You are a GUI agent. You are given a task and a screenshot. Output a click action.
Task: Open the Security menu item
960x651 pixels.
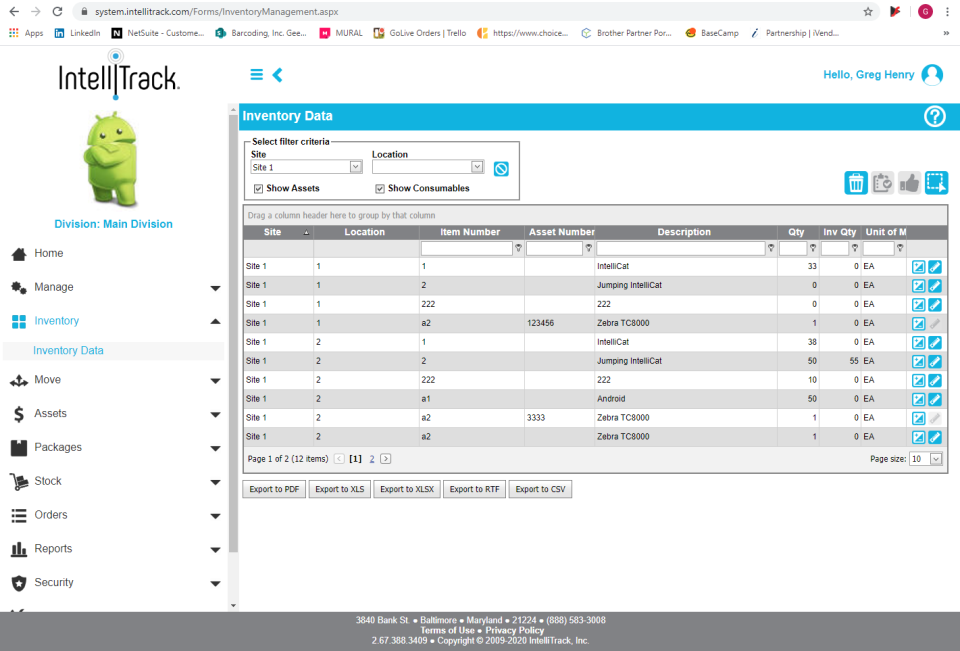(54, 582)
